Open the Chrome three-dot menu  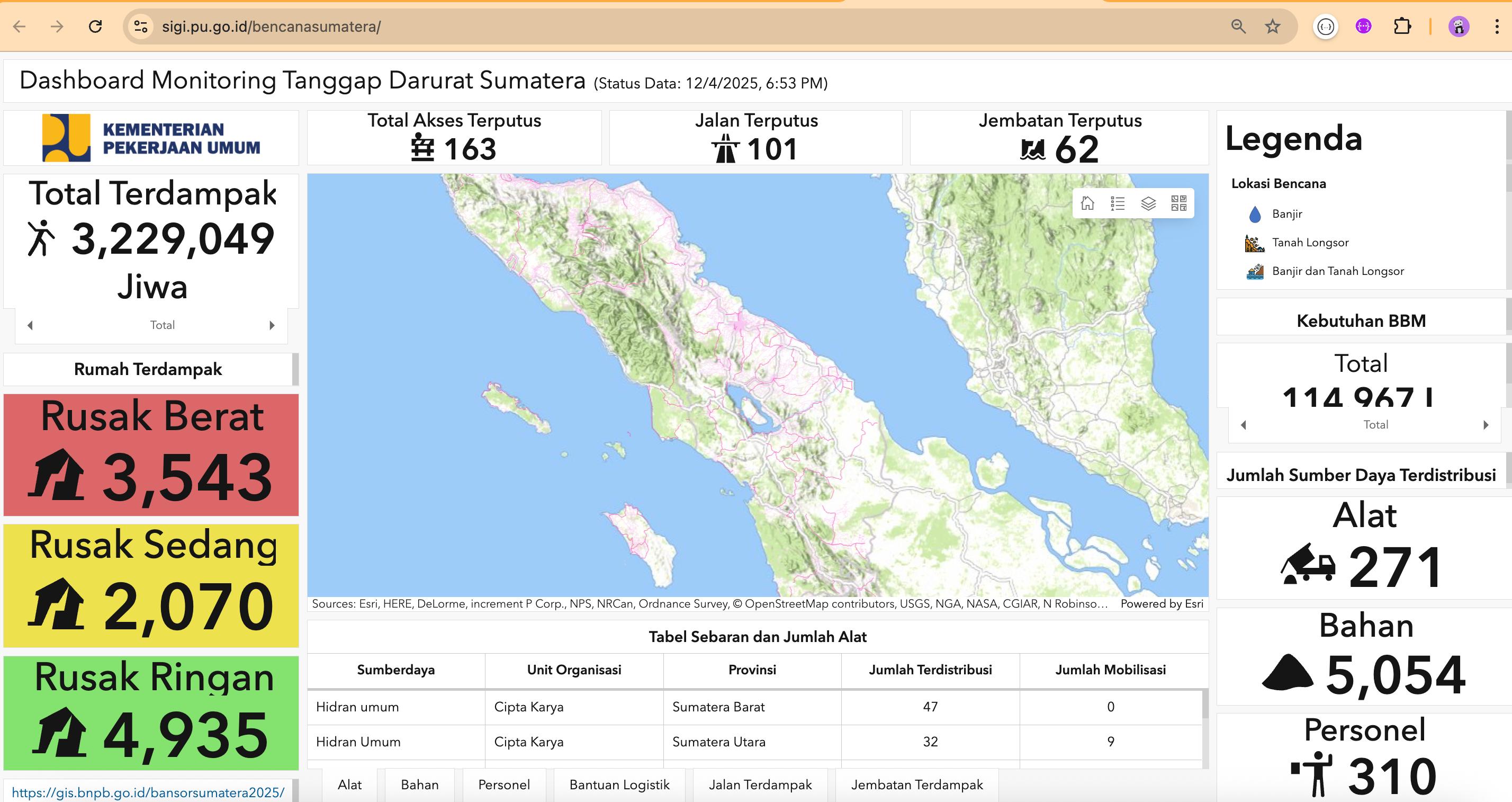pyautogui.click(x=1496, y=26)
